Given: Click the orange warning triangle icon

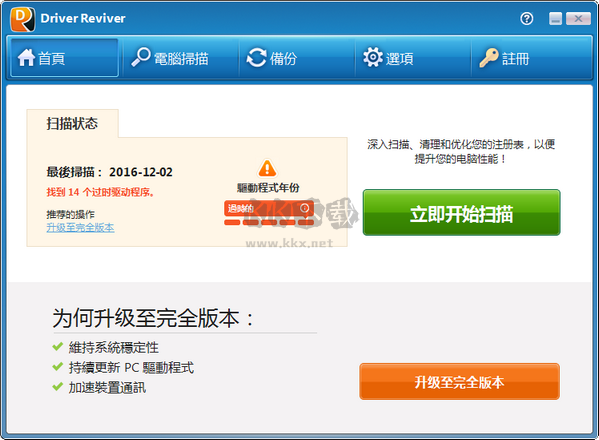Looking at the screenshot, I should click(x=267, y=168).
